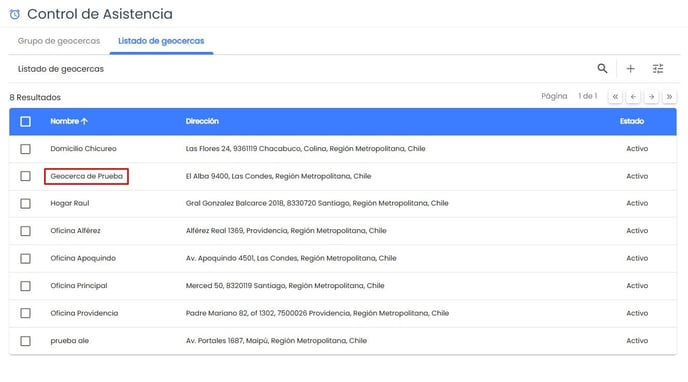Image resolution: width=688 pixels, height=382 pixels.
Task: Tick the Hogar Raul row checkbox
Action: 25,203
